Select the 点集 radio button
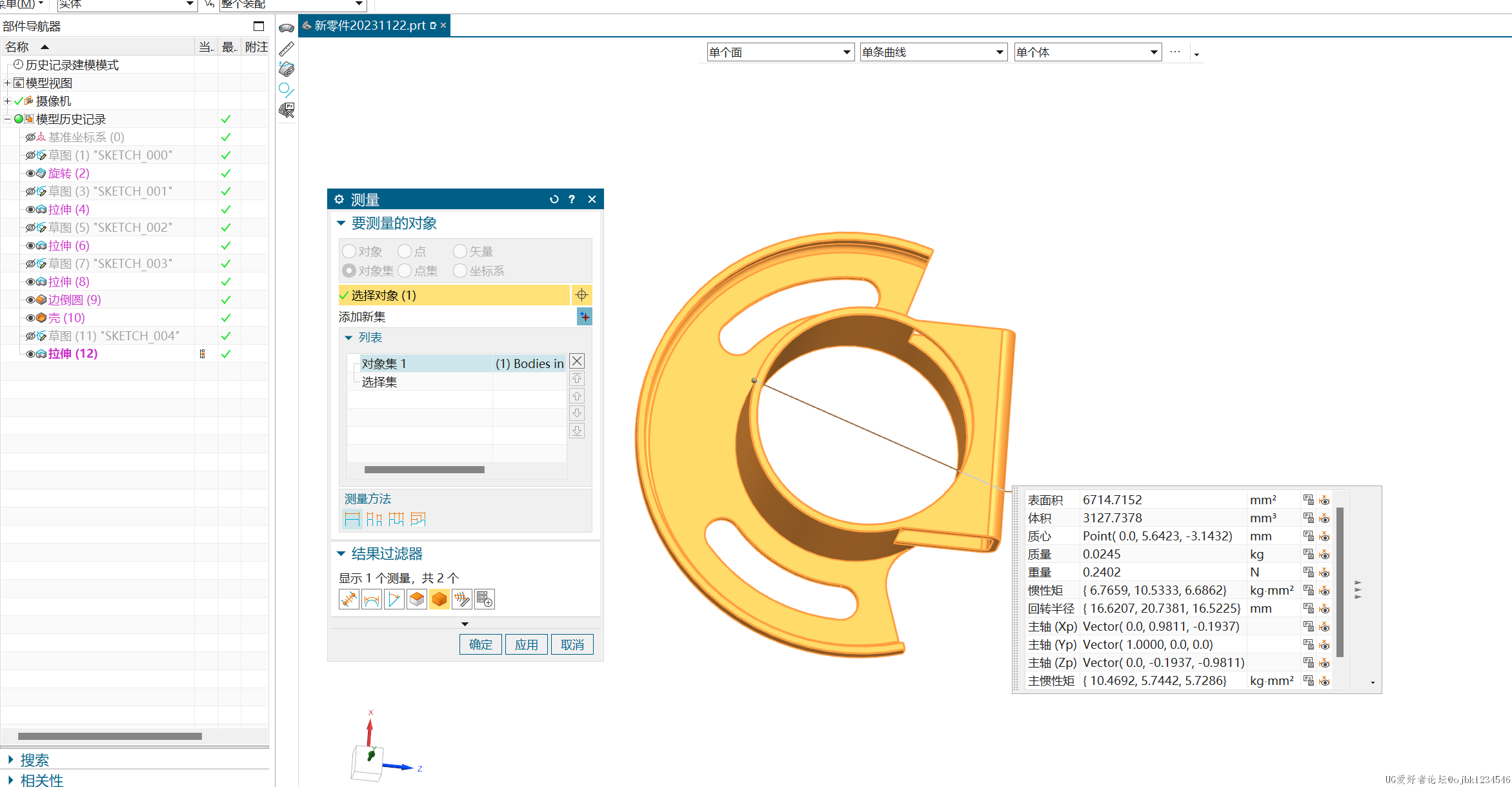The width and height of the screenshot is (1512, 787). [405, 271]
